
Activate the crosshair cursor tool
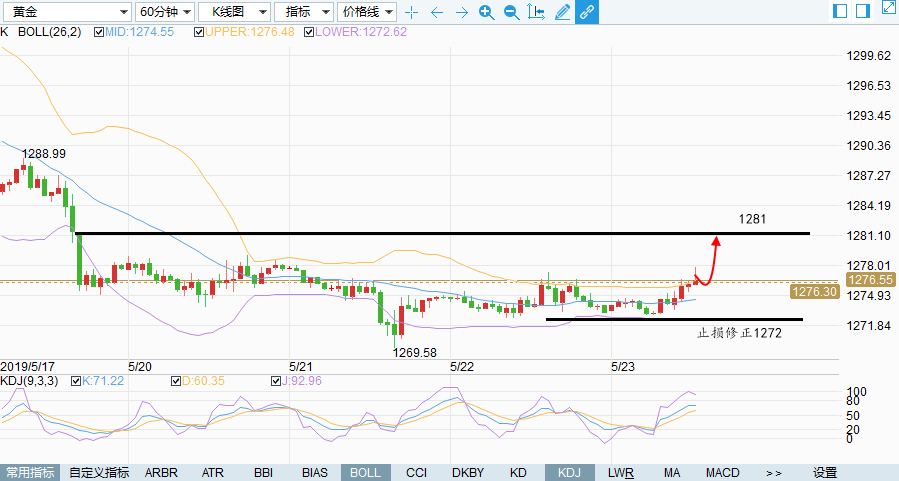411,12
